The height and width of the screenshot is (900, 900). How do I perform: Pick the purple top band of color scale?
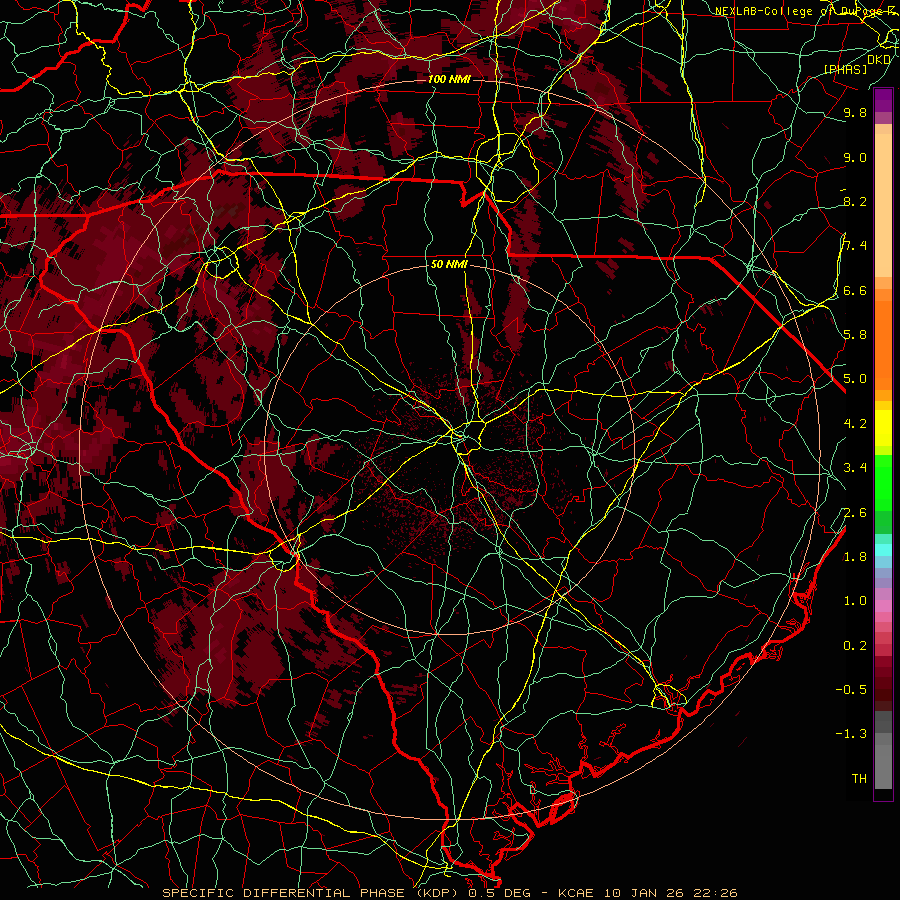pyautogui.click(x=883, y=100)
